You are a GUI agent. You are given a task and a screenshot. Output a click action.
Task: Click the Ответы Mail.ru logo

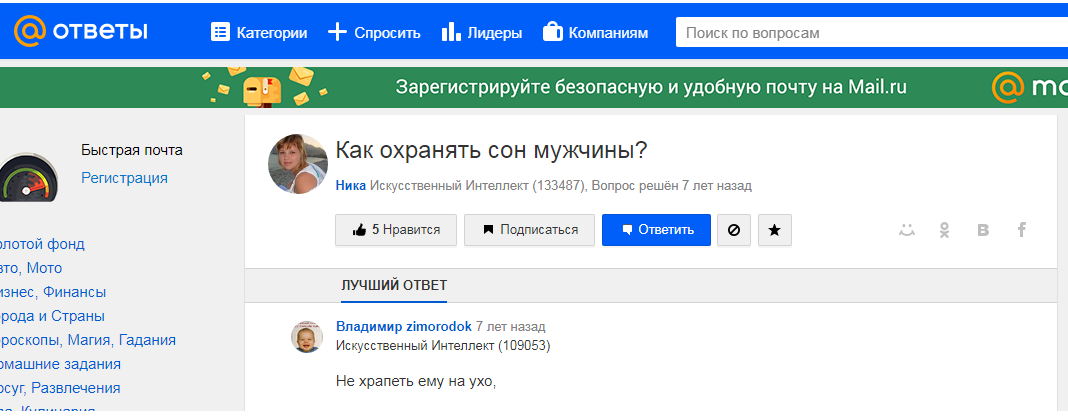(x=80, y=32)
